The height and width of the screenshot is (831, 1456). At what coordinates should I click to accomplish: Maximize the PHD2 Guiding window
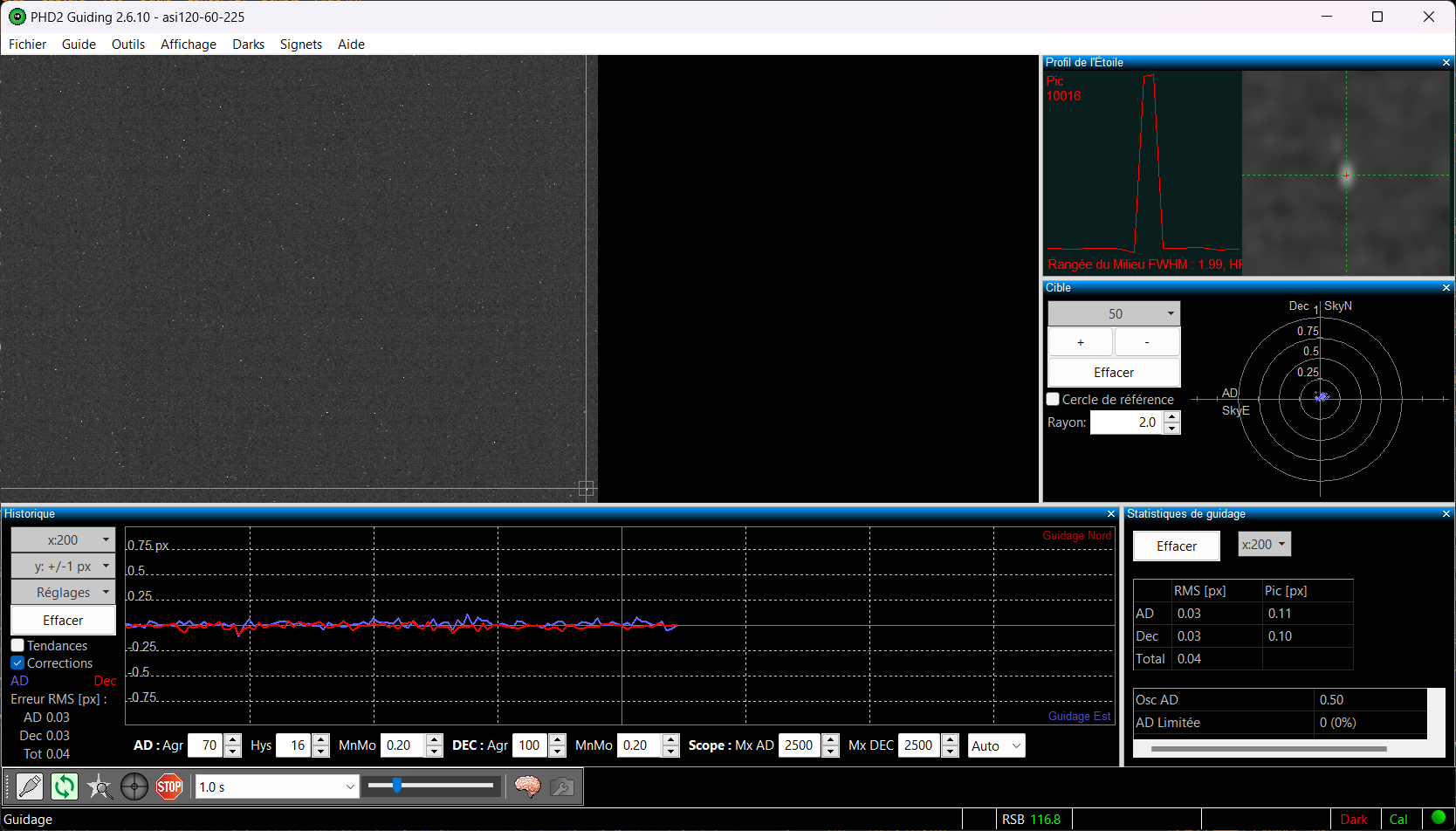point(1377,17)
